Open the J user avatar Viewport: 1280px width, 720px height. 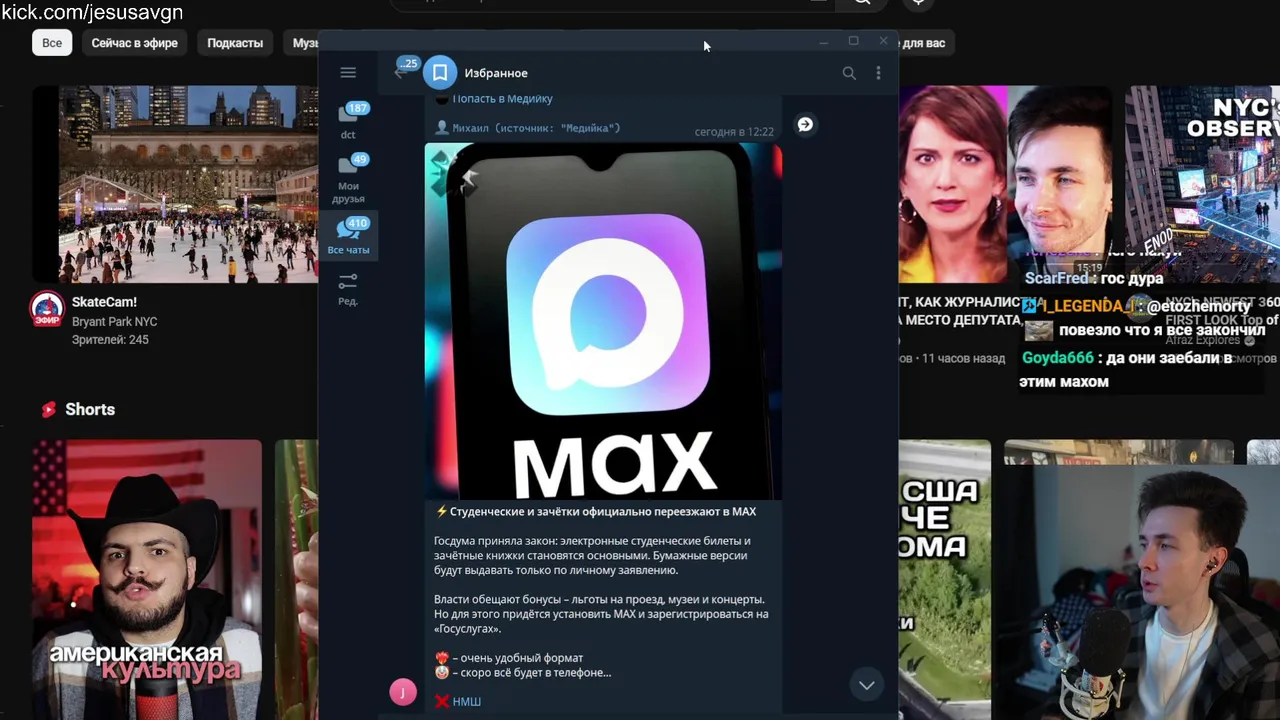click(x=403, y=692)
